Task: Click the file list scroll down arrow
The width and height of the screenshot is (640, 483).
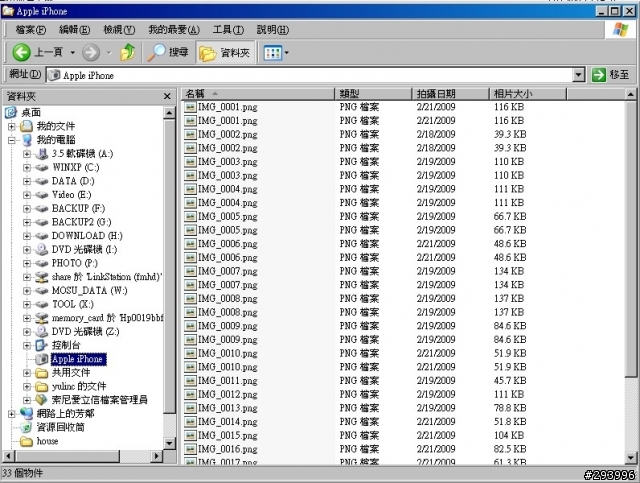Action: click(631, 458)
